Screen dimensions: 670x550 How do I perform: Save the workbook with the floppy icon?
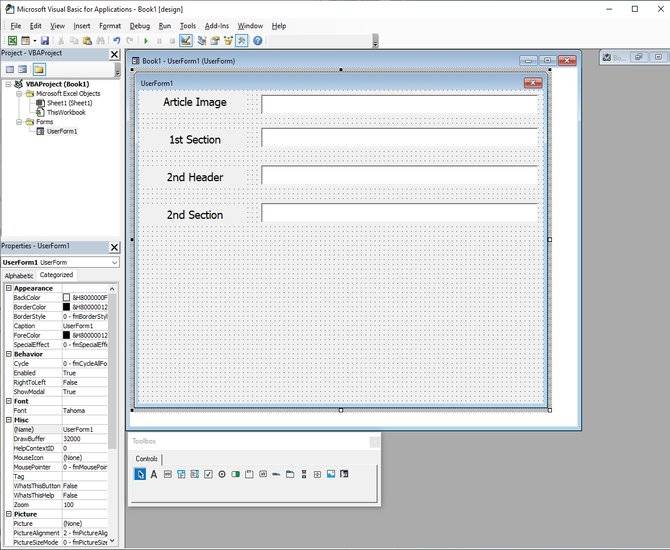tap(45, 41)
